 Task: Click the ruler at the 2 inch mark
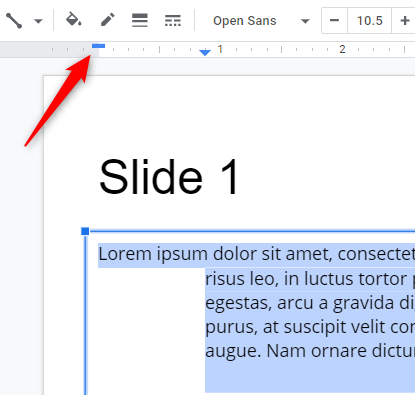[342, 49]
